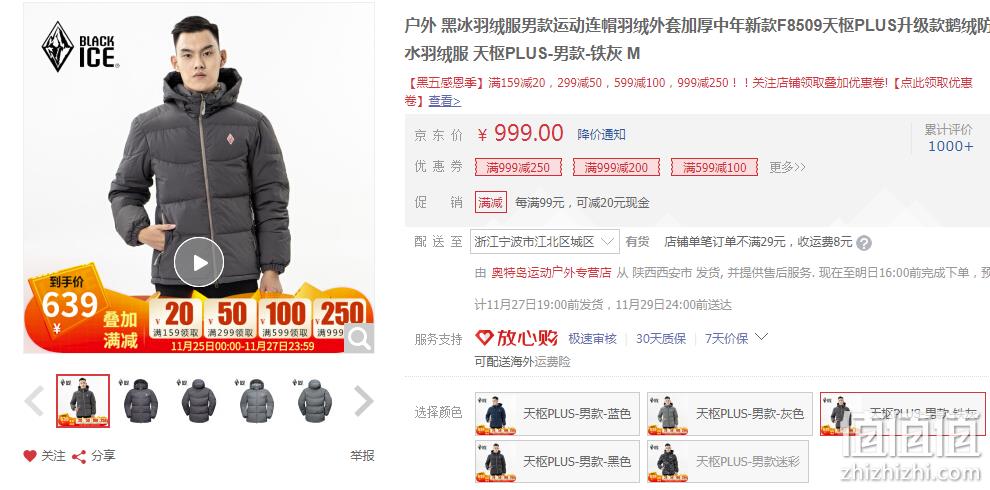Open the 奥特岛运动户外专营店 store link
Screen dimensions: 990x490
551,273
